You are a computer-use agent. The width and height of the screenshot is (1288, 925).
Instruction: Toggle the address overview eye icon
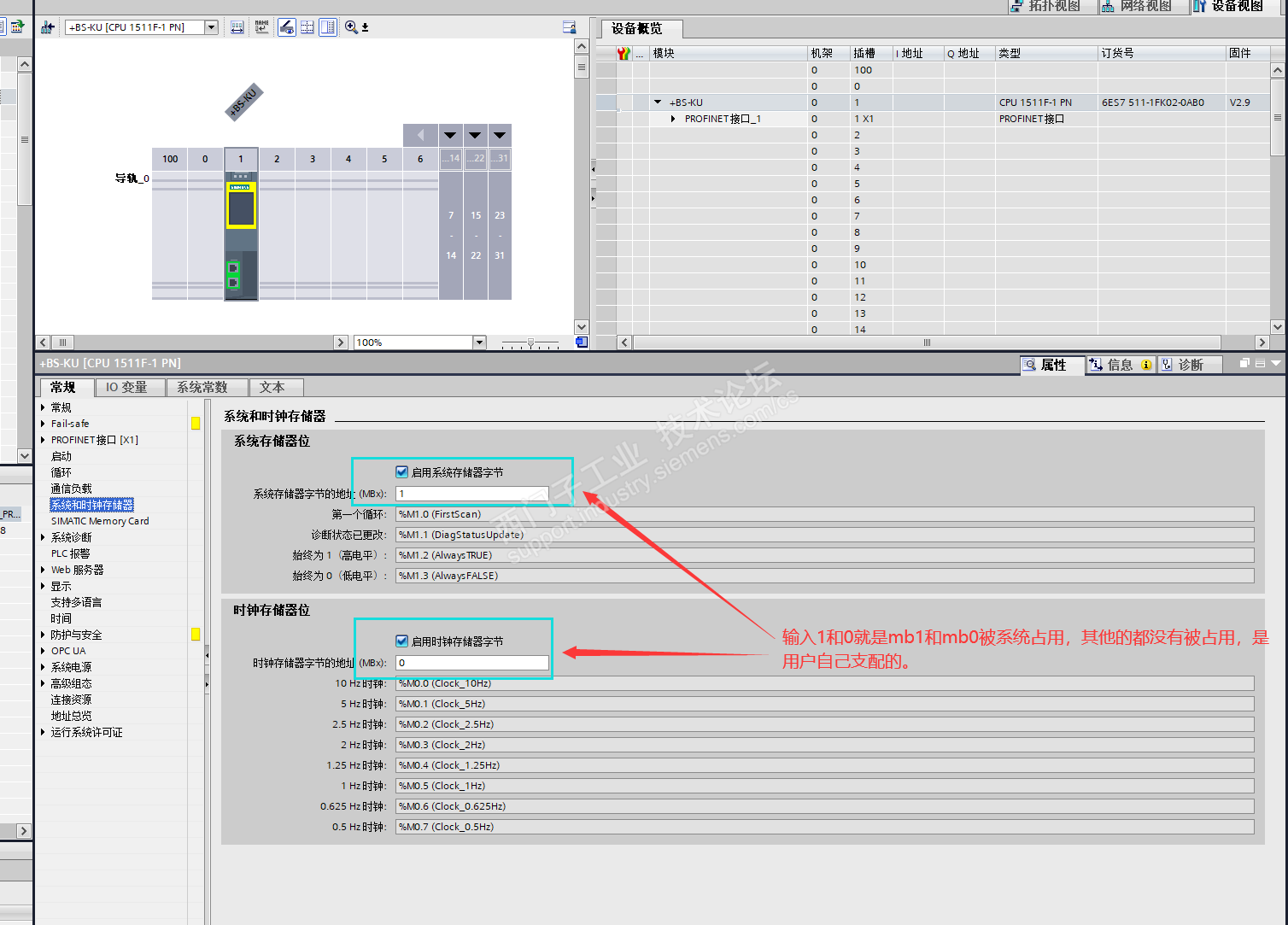pyautogui.click(x=287, y=27)
